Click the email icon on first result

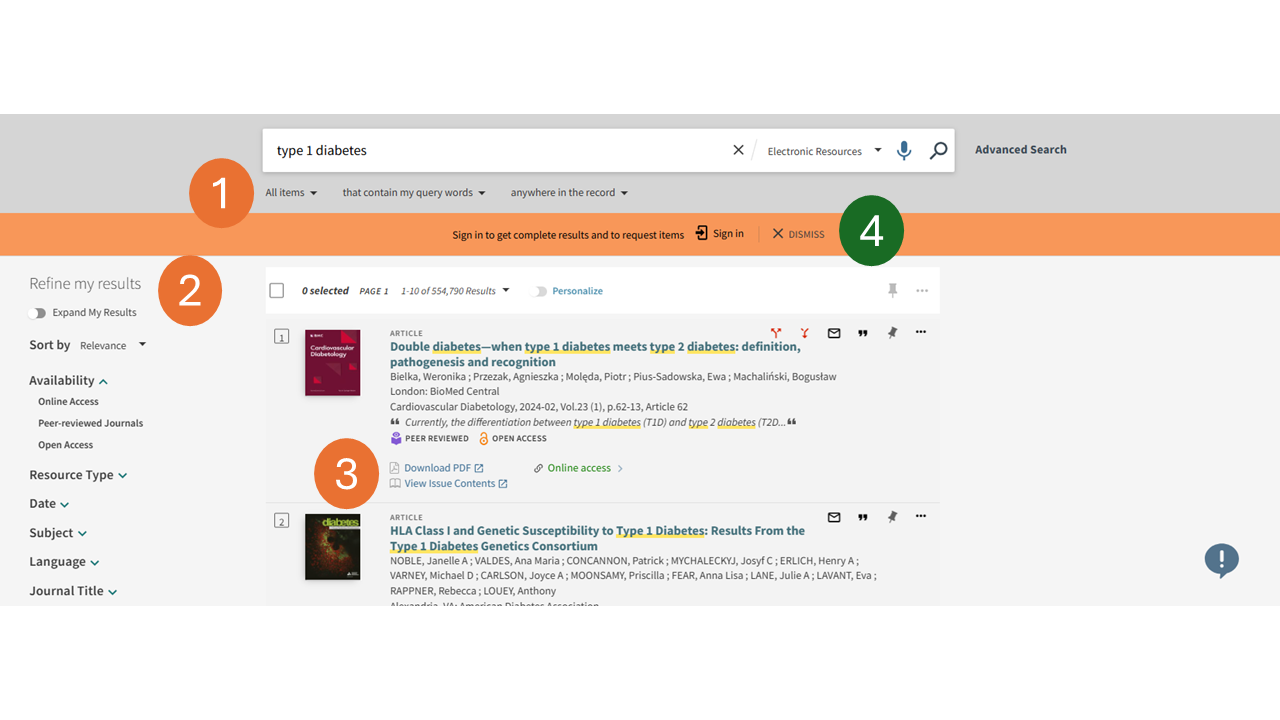[834, 333]
